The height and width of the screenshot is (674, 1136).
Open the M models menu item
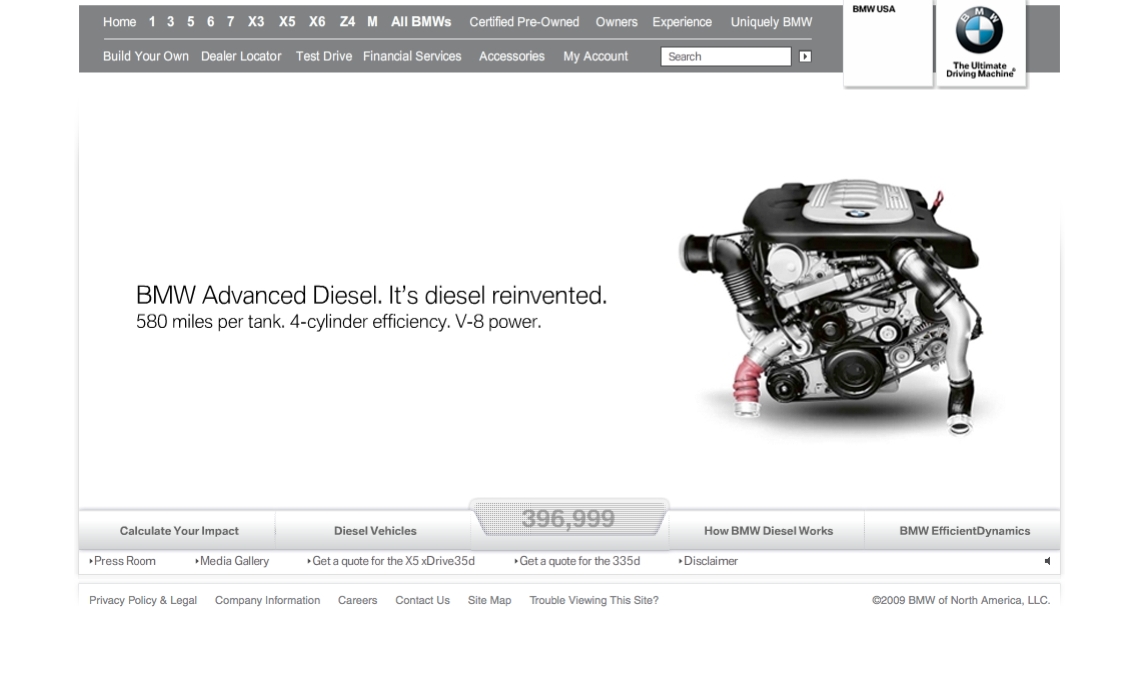372,22
